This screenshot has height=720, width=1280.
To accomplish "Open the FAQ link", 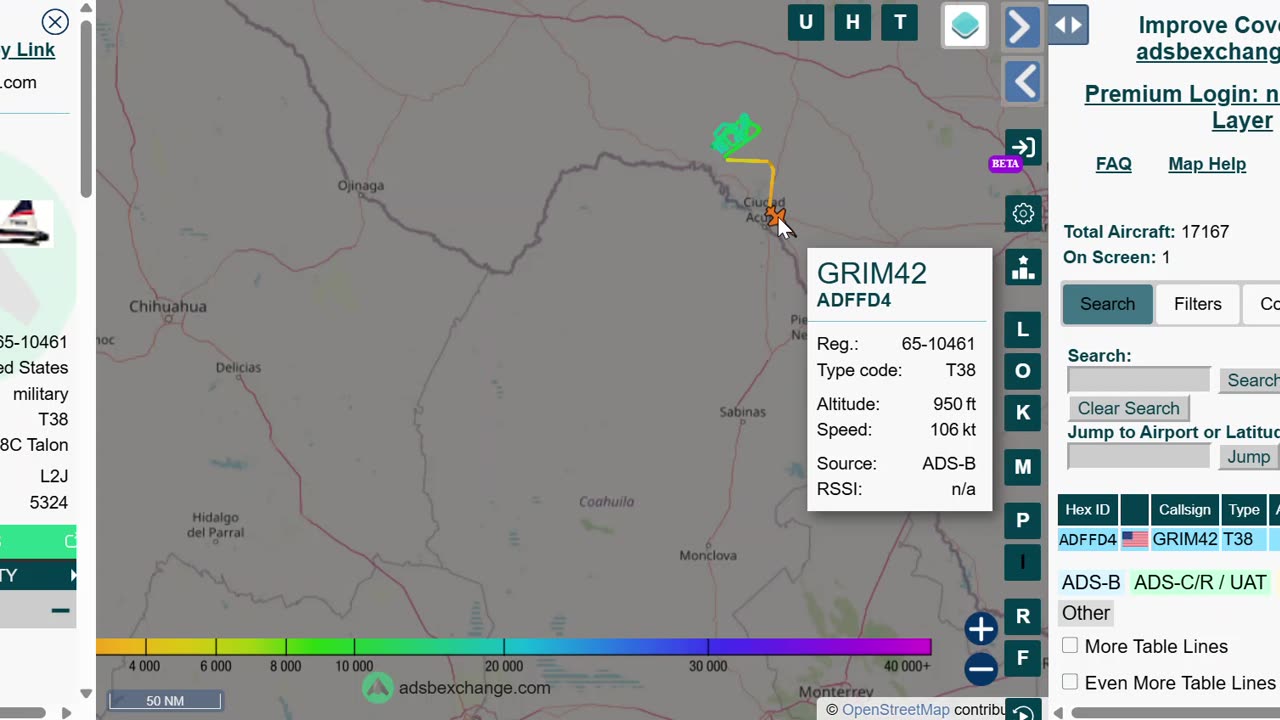I will (1113, 164).
